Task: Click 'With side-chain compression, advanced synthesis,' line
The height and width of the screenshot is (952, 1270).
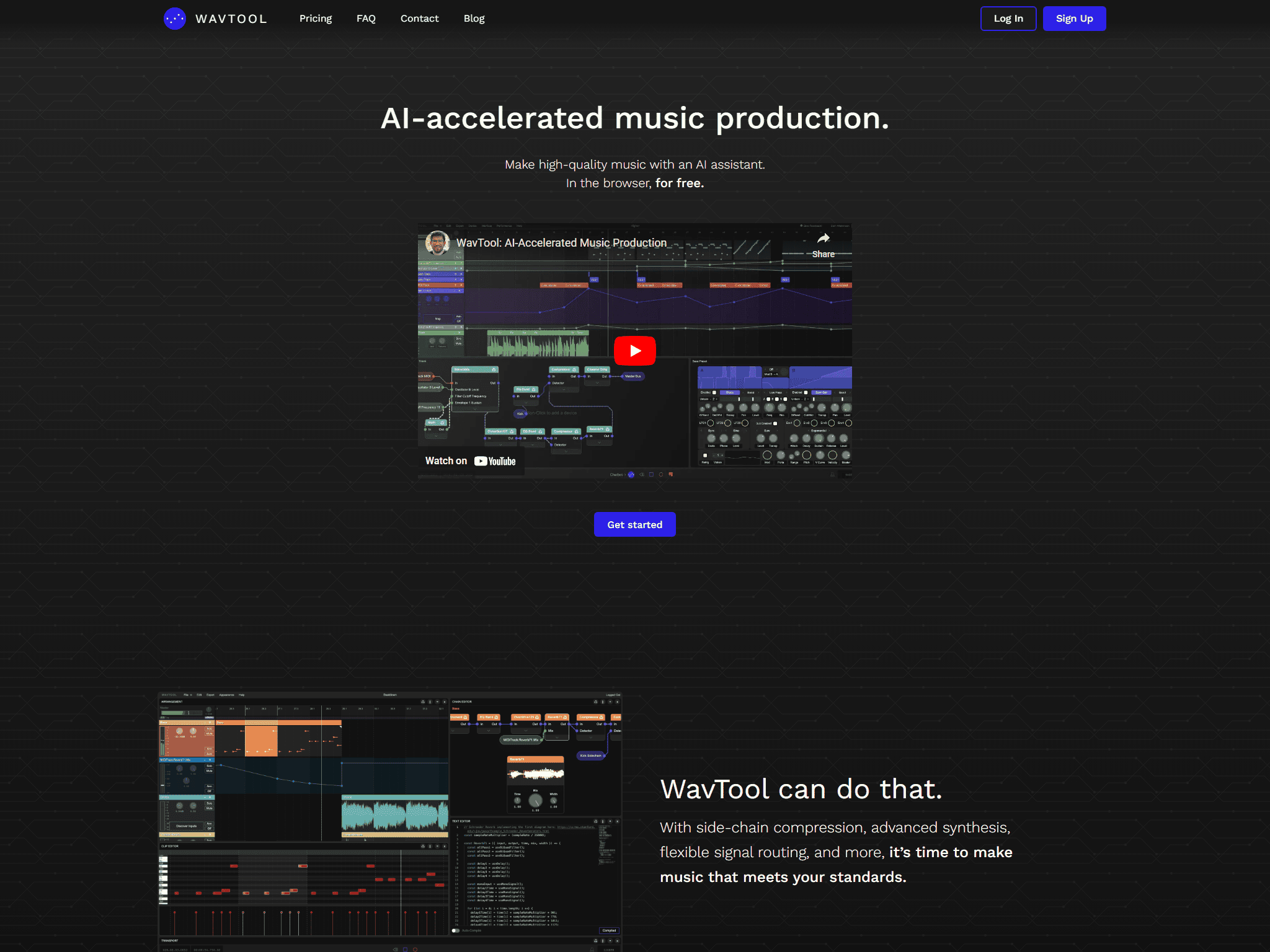Action: pyautogui.click(x=835, y=828)
